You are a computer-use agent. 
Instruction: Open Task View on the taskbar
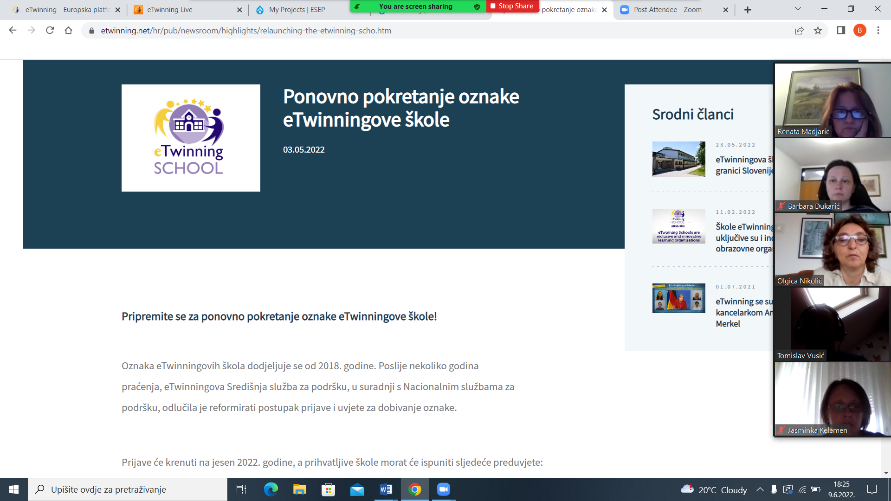click(242, 489)
